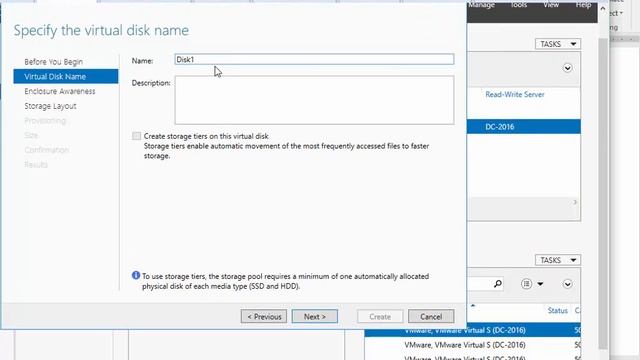Open the Enclosure Awareness step
This screenshot has width=640, height=360.
coord(60,91)
